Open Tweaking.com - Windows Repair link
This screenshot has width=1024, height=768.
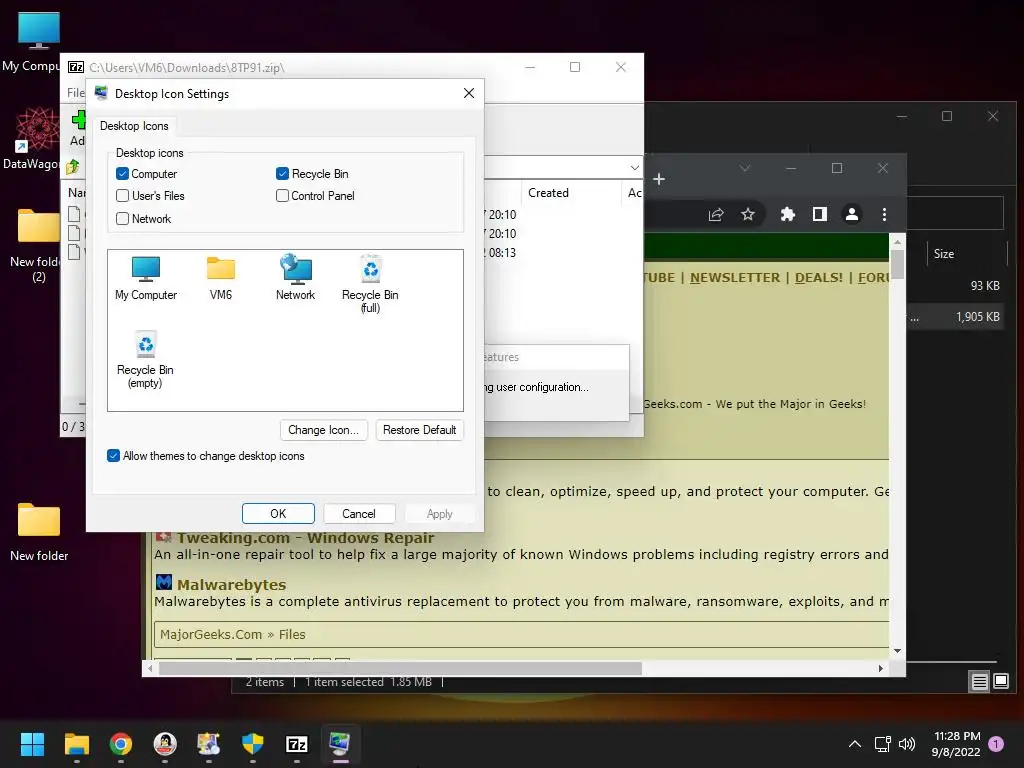(305, 537)
